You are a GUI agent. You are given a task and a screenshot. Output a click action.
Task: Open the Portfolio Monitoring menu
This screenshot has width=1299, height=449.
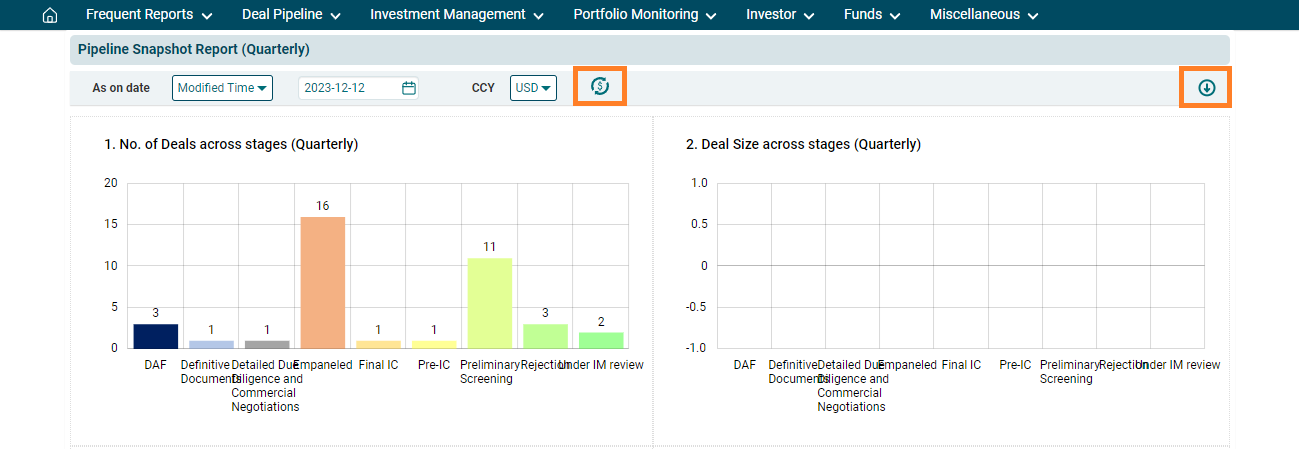coord(644,15)
